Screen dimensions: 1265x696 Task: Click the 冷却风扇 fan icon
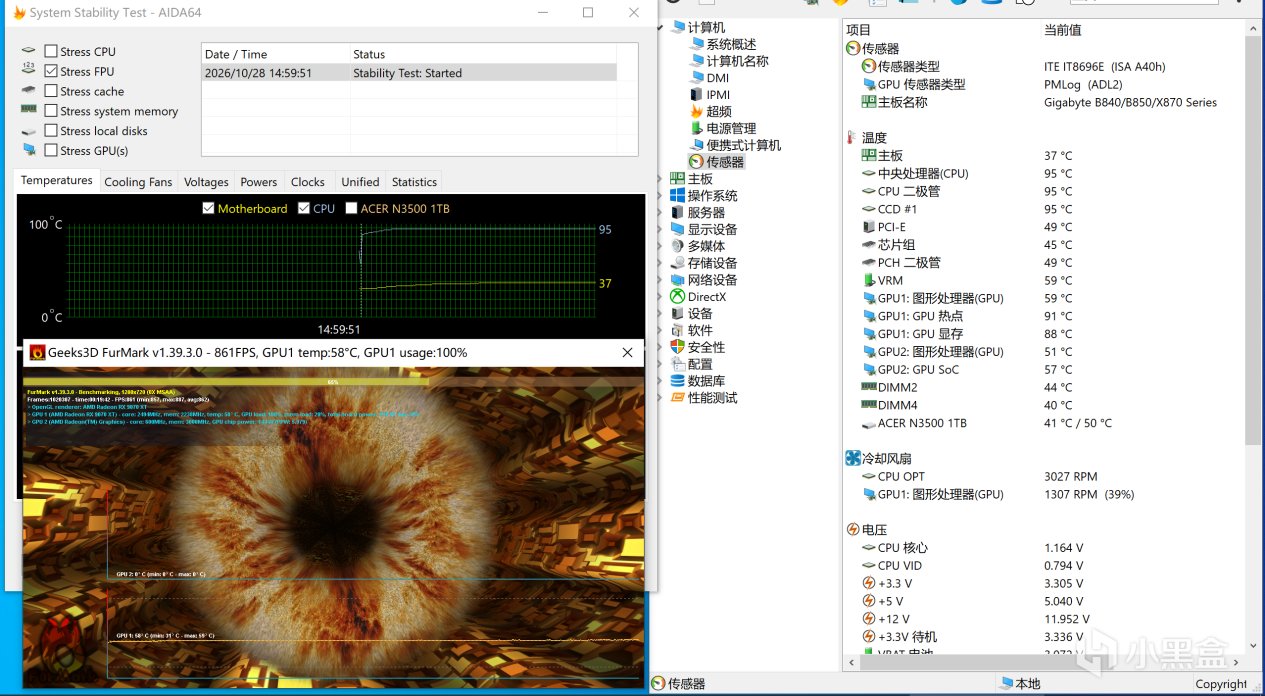[853, 458]
